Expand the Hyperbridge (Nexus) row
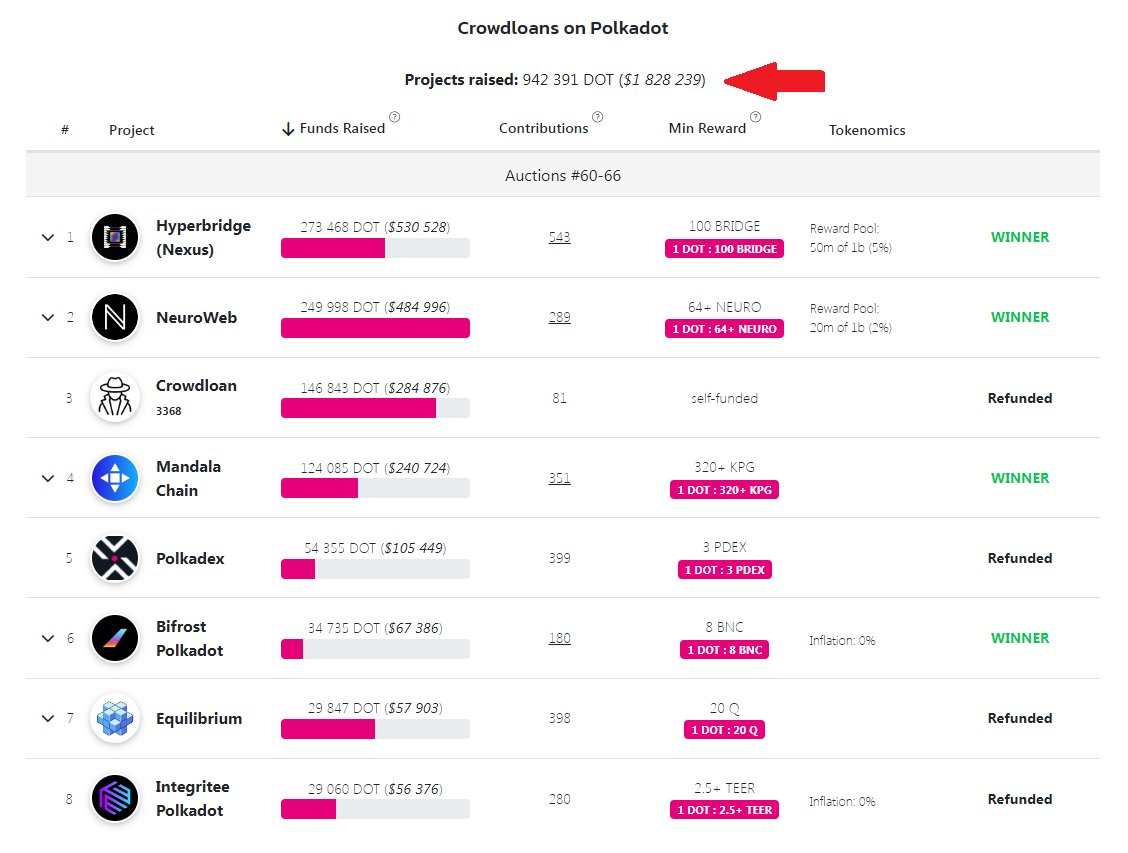This screenshot has height=853, width=1128. tap(47, 238)
